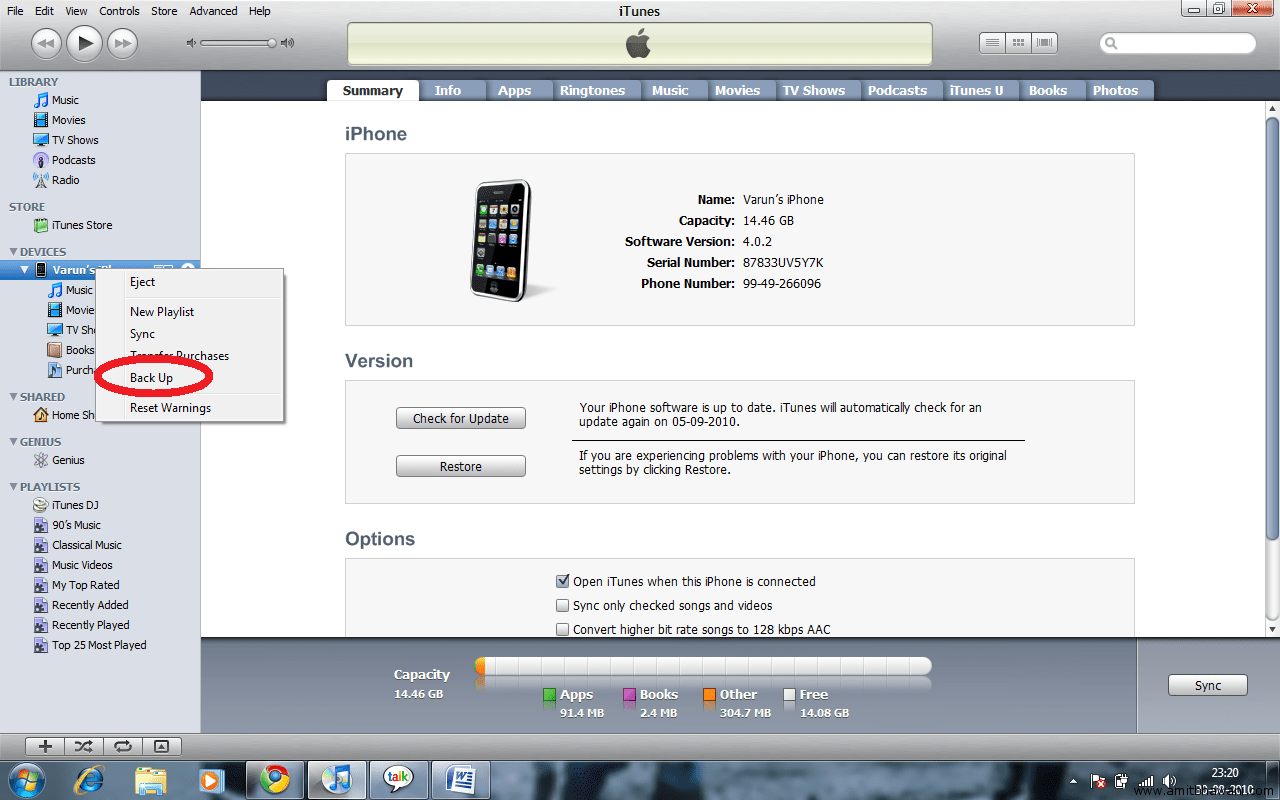Enable Sync only checked songs and videos

(562, 605)
